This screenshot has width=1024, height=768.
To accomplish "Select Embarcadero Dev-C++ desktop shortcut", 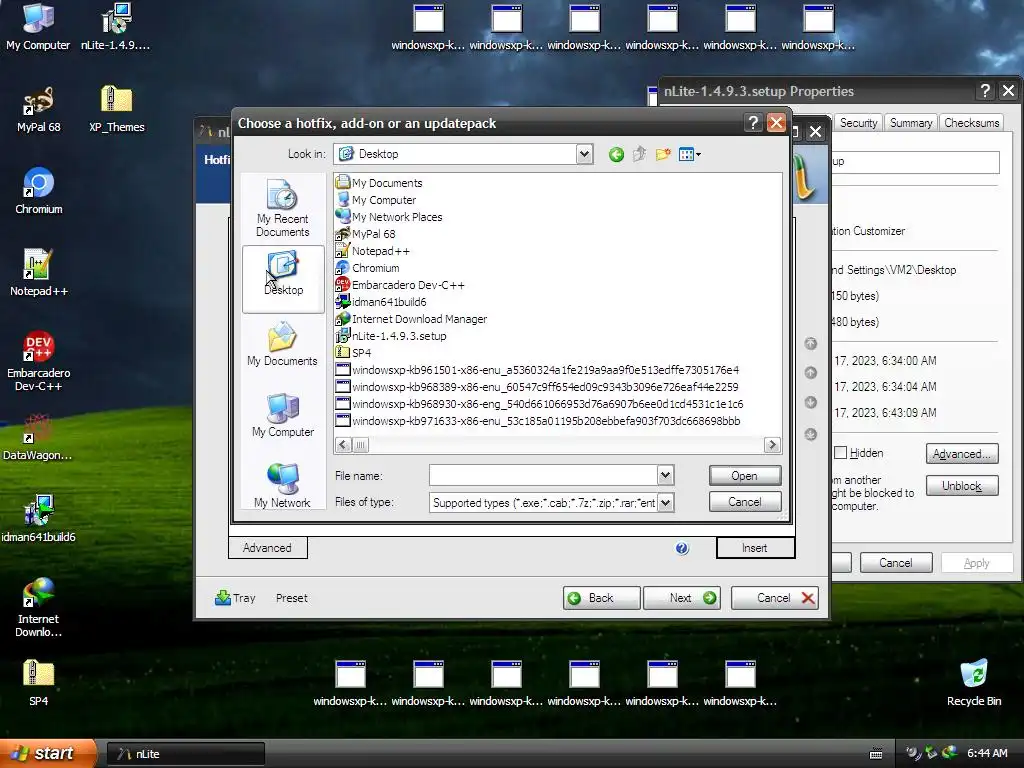I will coord(38,361).
